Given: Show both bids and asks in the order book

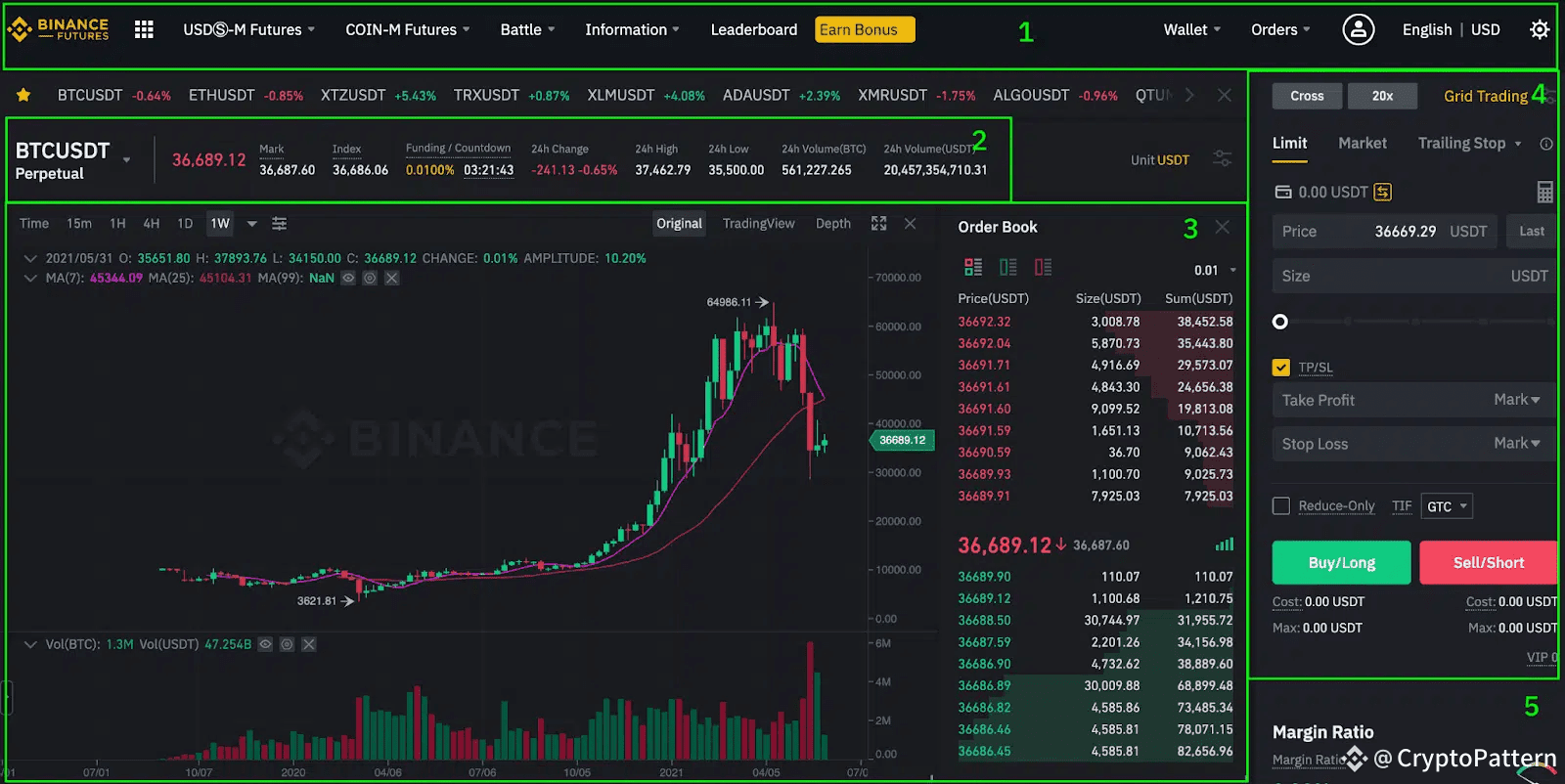Looking at the screenshot, I should click(x=972, y=267).
